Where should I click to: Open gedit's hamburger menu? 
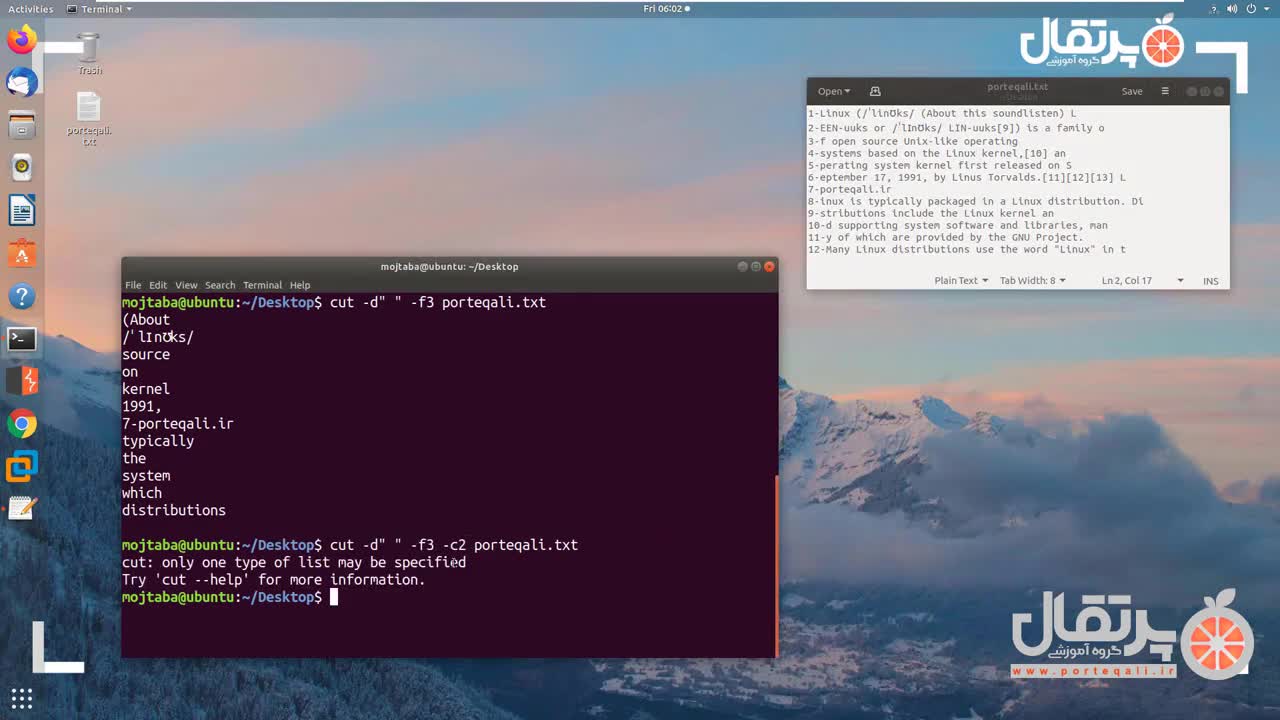(x=1164, y=91)
